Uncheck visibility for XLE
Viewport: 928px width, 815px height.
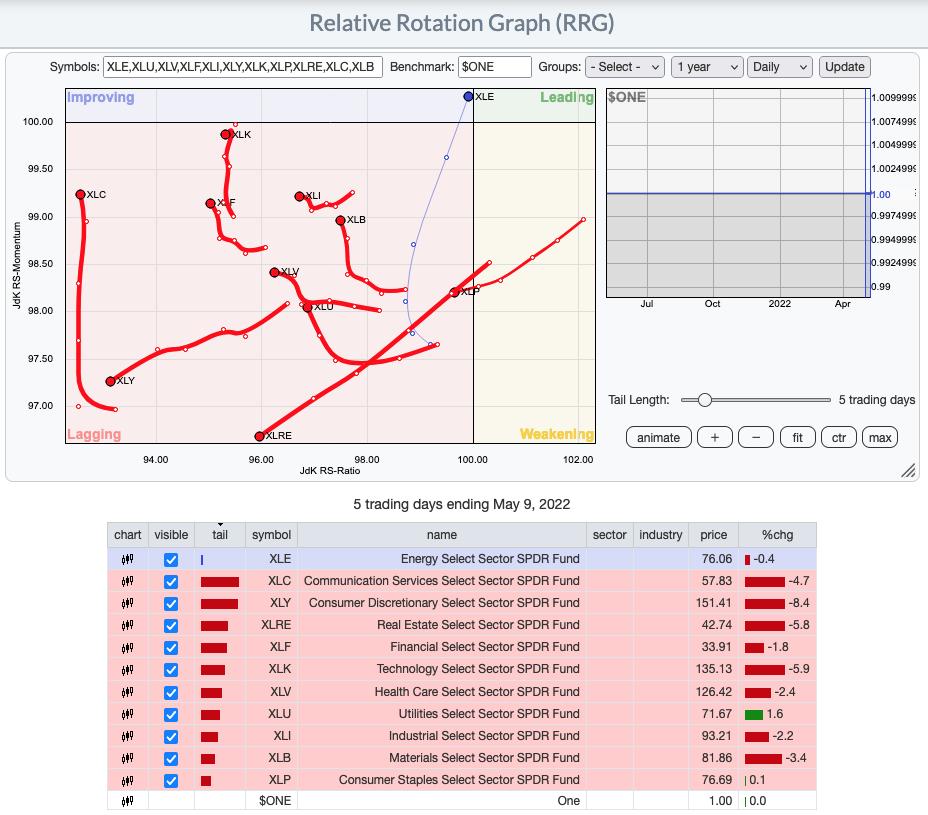(x=171, y=559)
